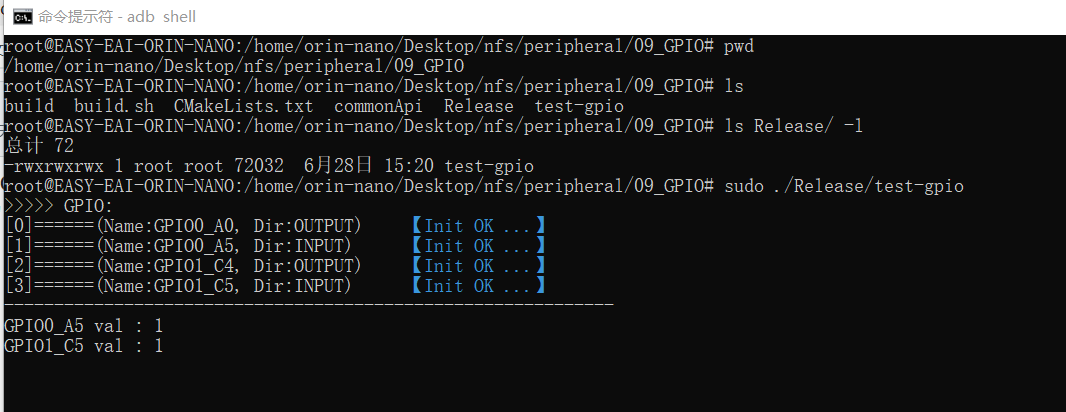Click the "GPIO1_C5 val : 1" output line
The height and width of the screenshot is (412, 1066).
pos(83,346)
